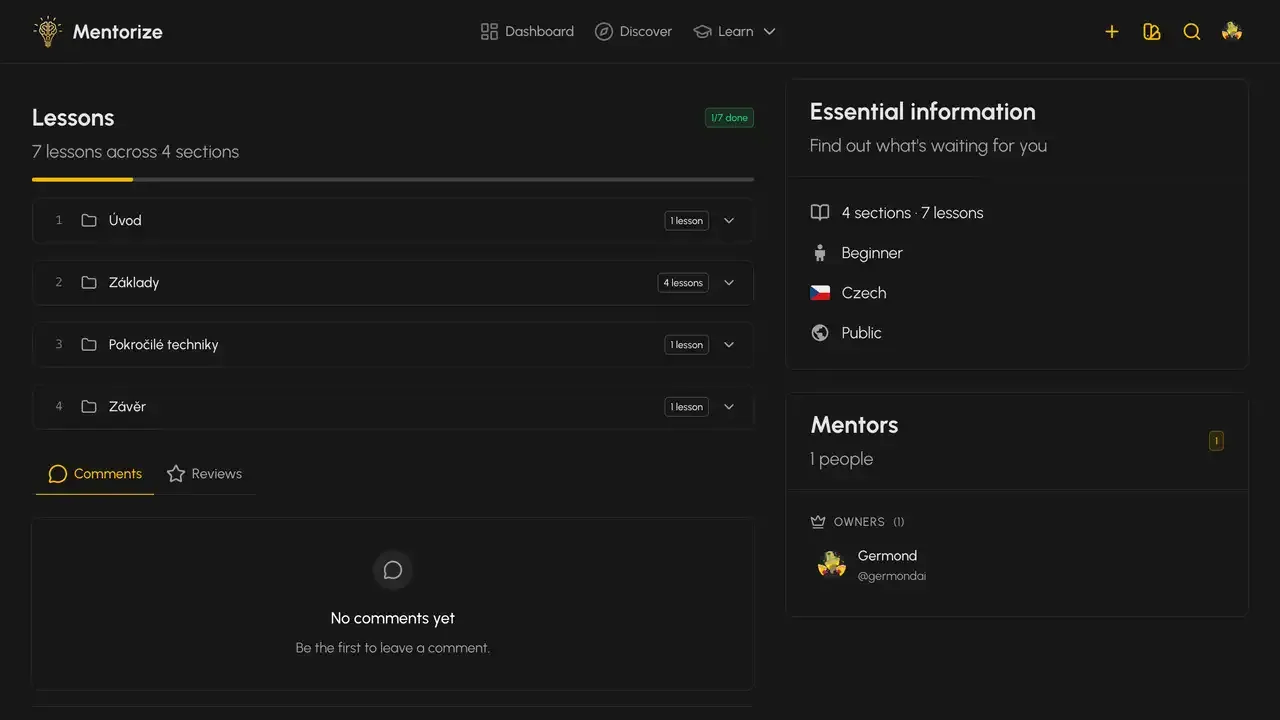Click the 1 lesson badge on Úvod

tap(687, 220)
